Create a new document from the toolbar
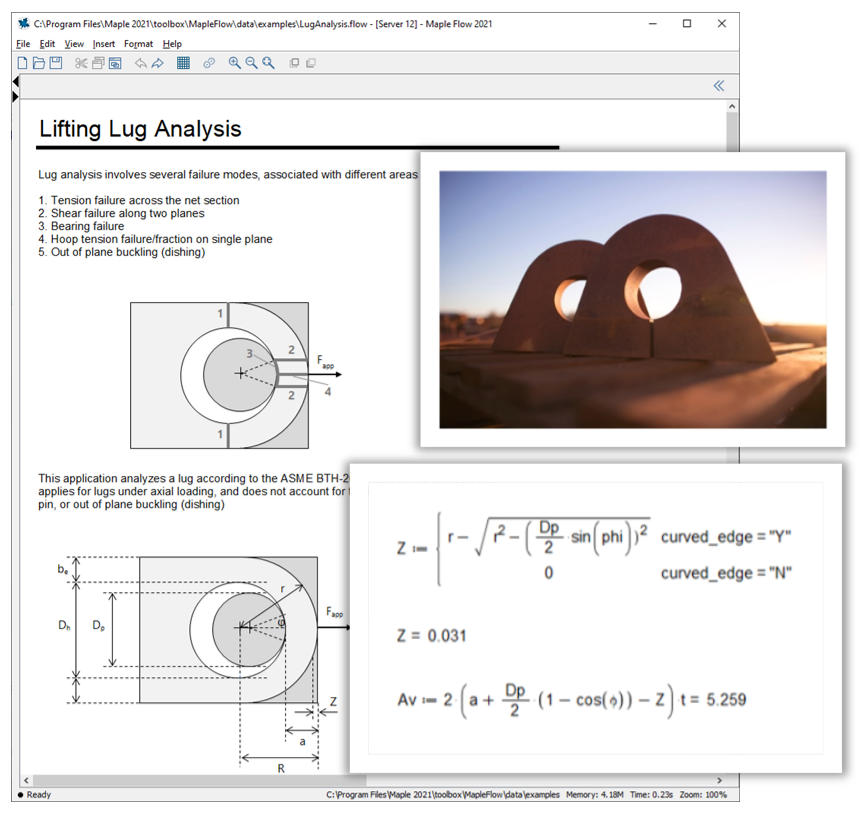 point(23,63)
